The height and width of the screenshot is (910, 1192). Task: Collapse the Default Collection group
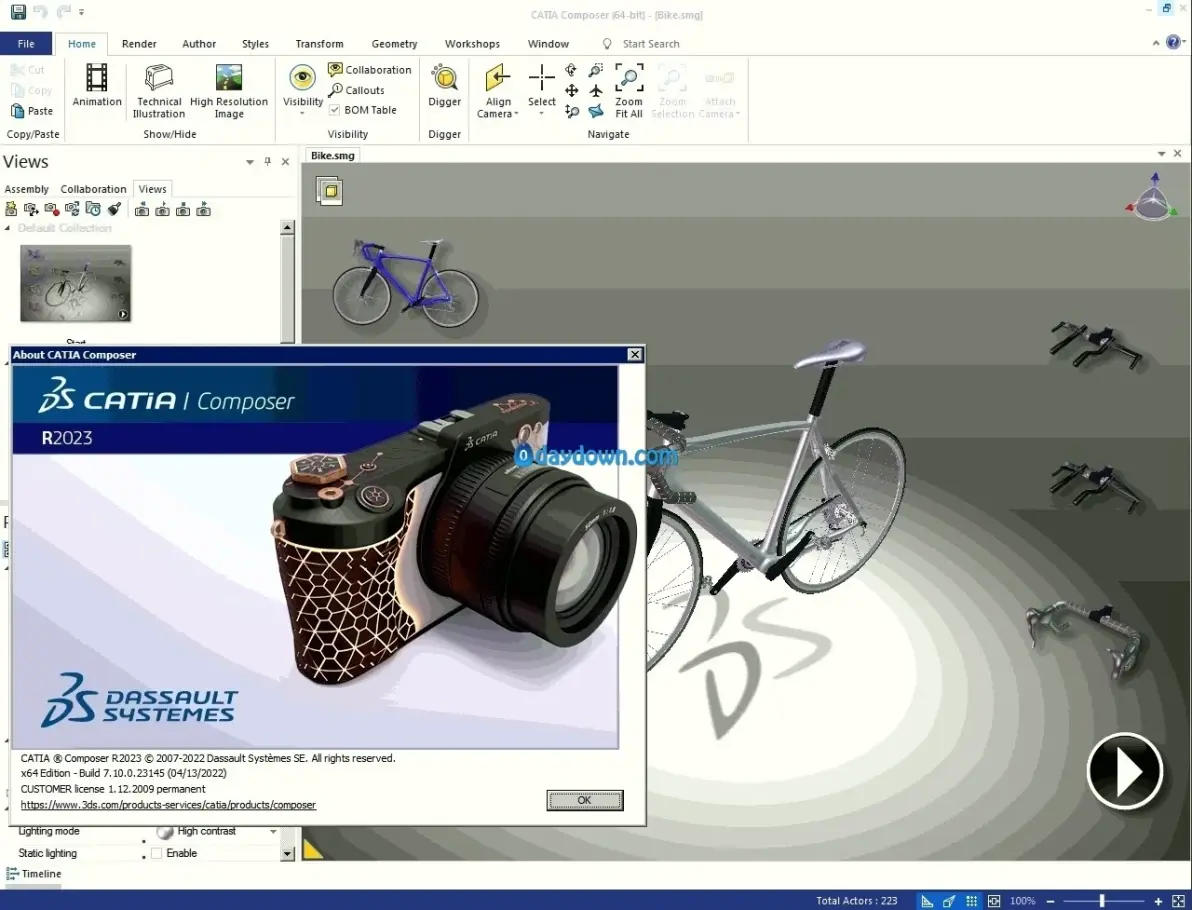pyautogui.click(x=8, y=228)
